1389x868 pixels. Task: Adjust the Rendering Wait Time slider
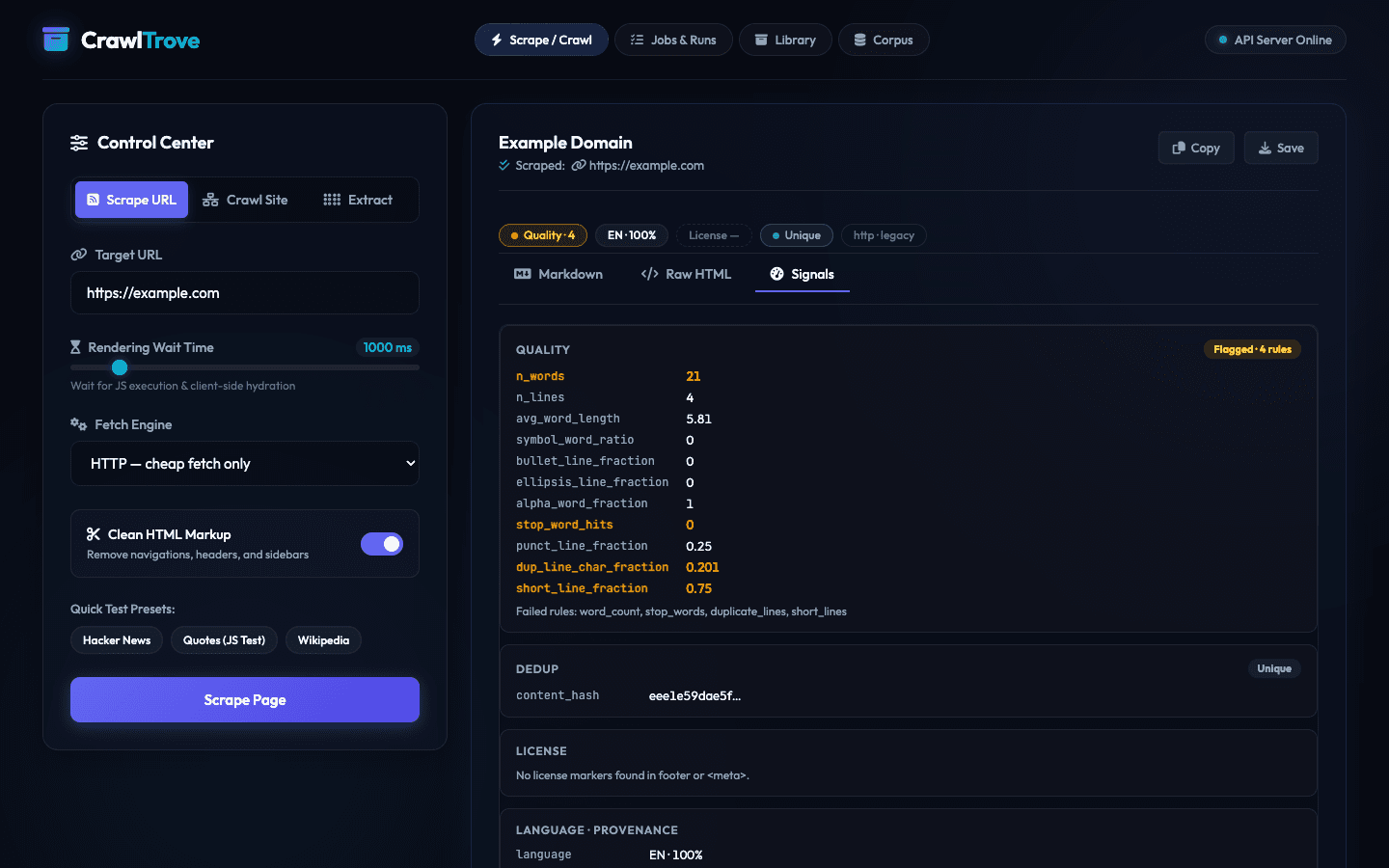245,367
